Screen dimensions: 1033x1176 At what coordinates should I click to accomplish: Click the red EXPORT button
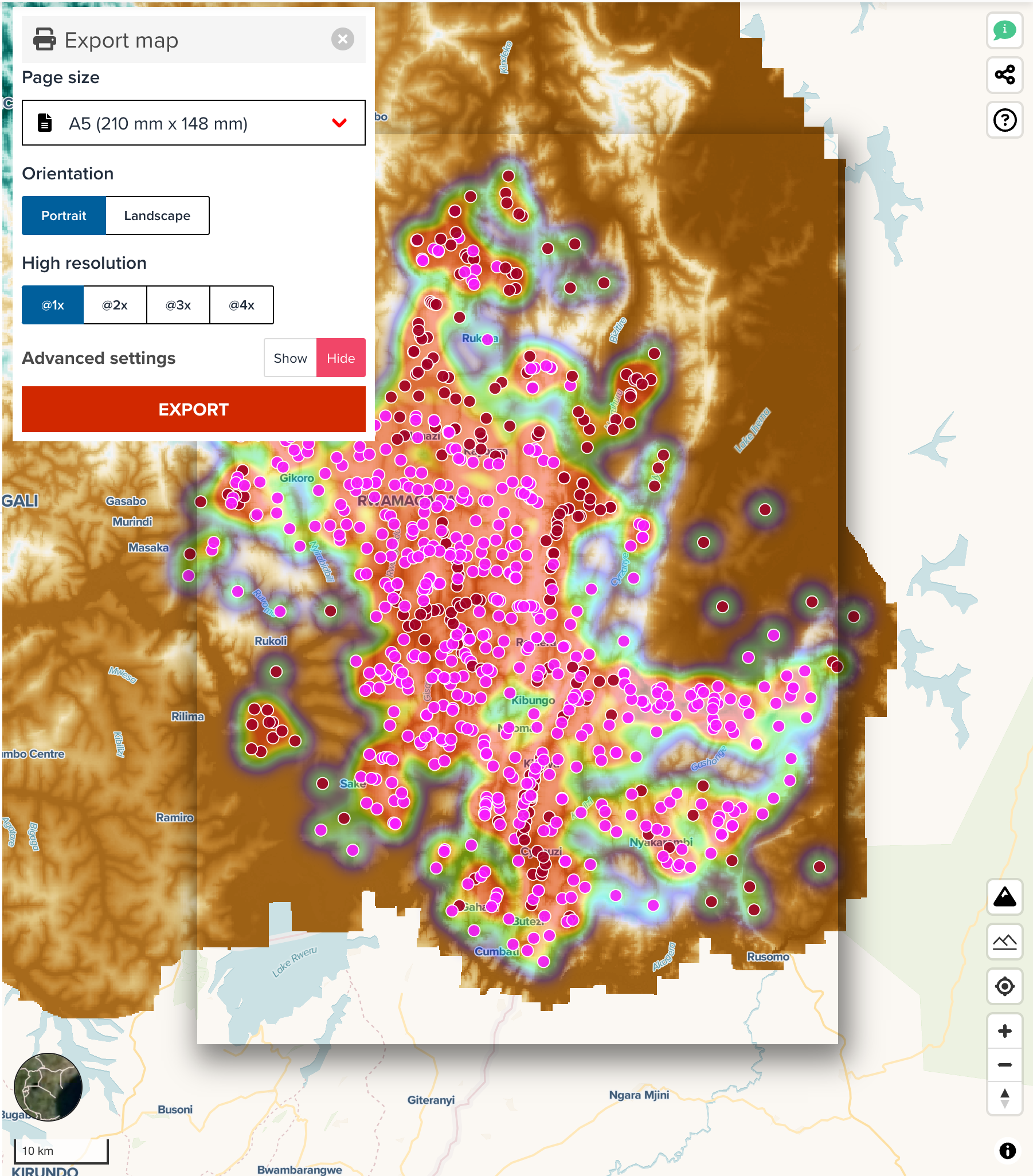coord(193,409)
